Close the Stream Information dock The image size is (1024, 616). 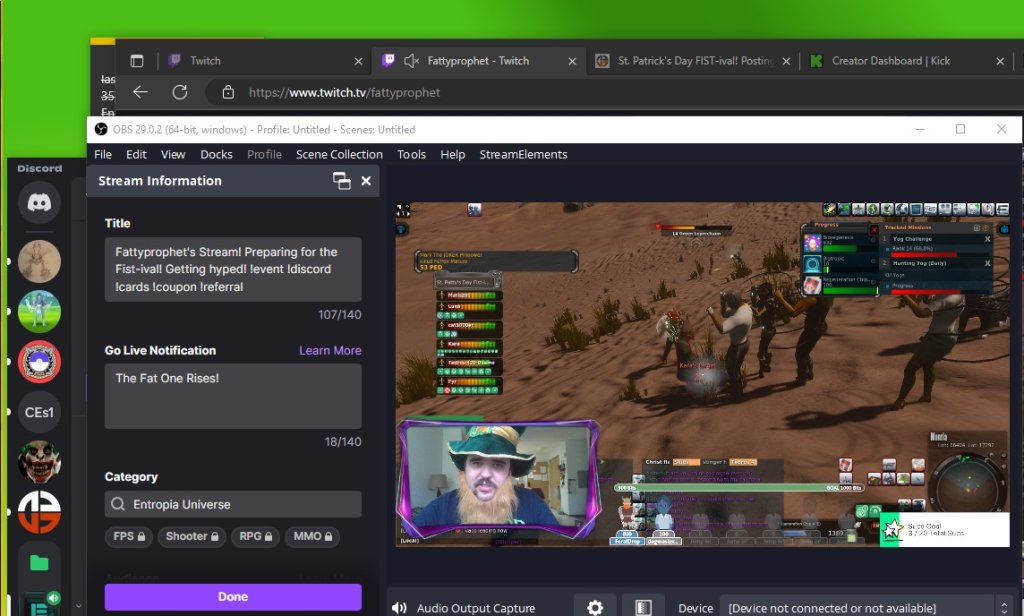click(x=366, y=181)
